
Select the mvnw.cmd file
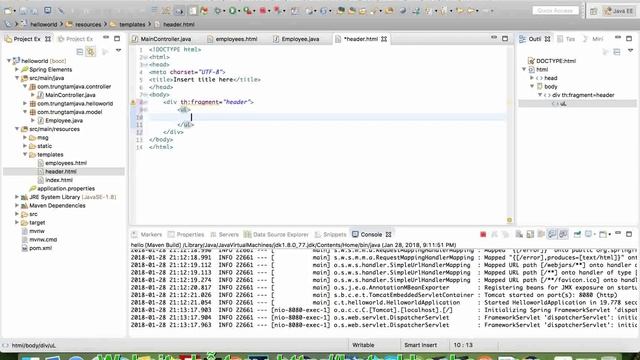42,240
